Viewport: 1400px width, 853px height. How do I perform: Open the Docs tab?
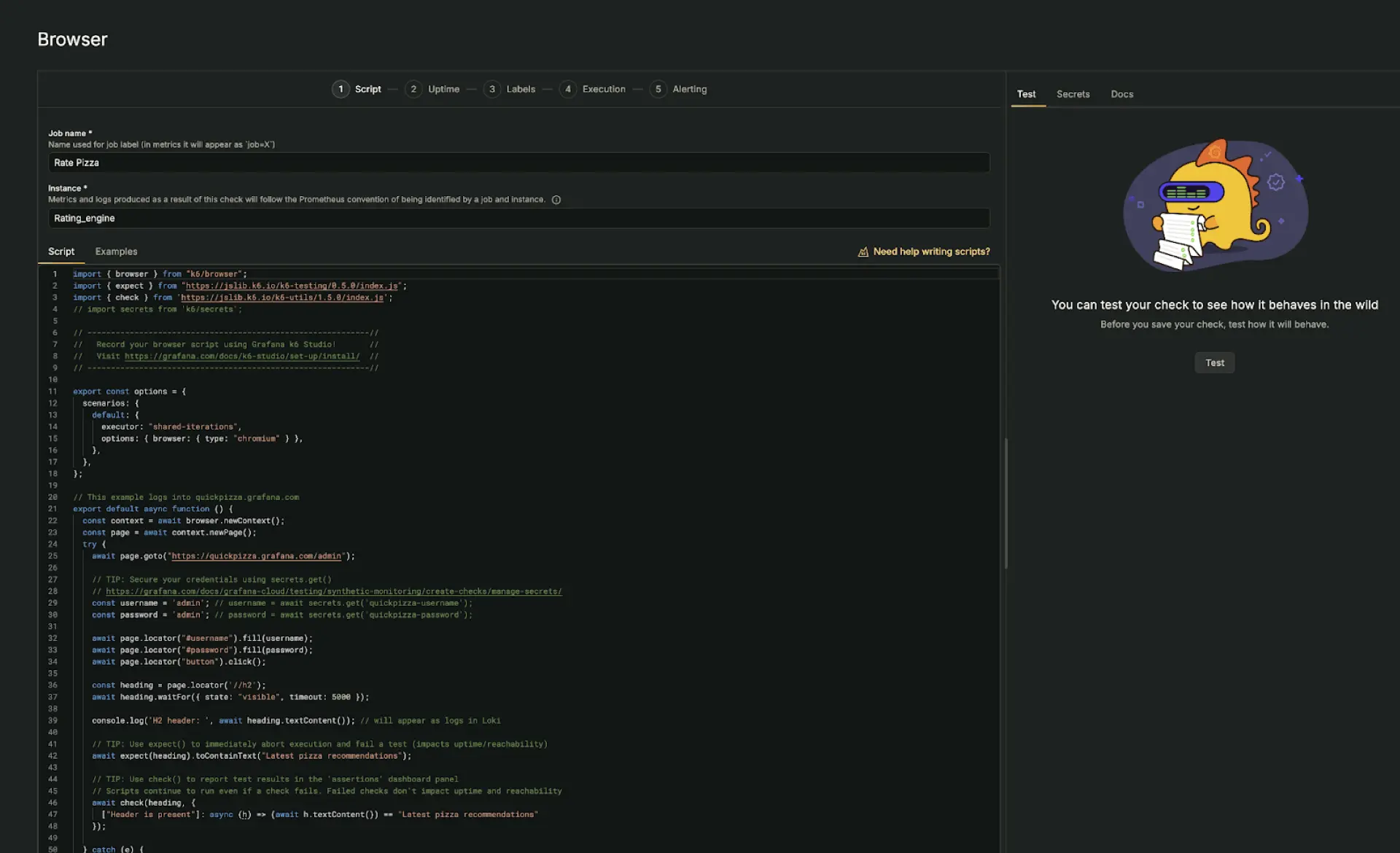click(x=1122, y=94)
